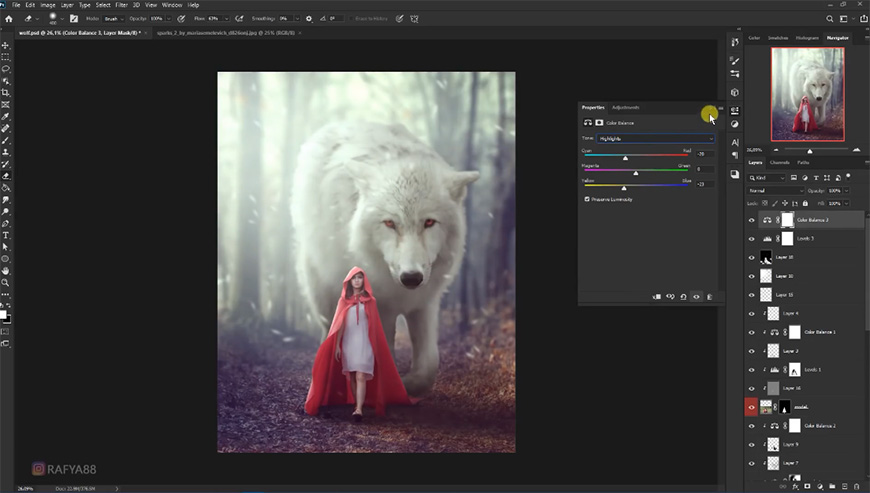
Task: Select the Eyedropper tool
Action: click(x=6, y=116)
